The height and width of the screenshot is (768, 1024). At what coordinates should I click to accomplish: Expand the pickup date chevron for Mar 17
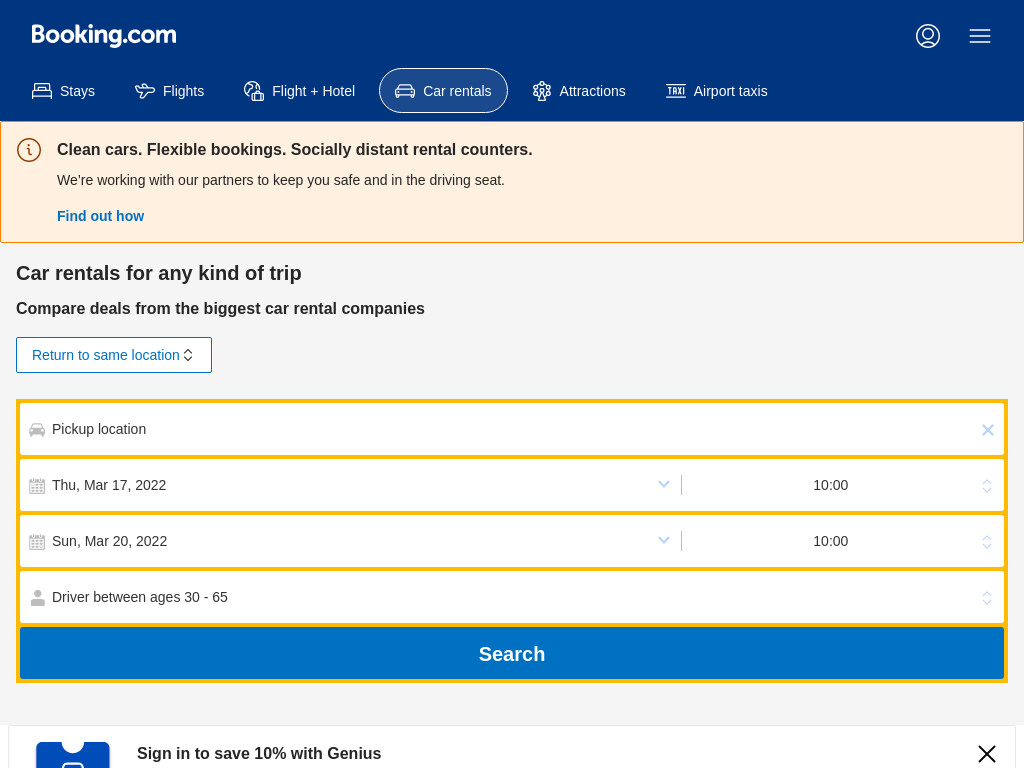[664, 485]
